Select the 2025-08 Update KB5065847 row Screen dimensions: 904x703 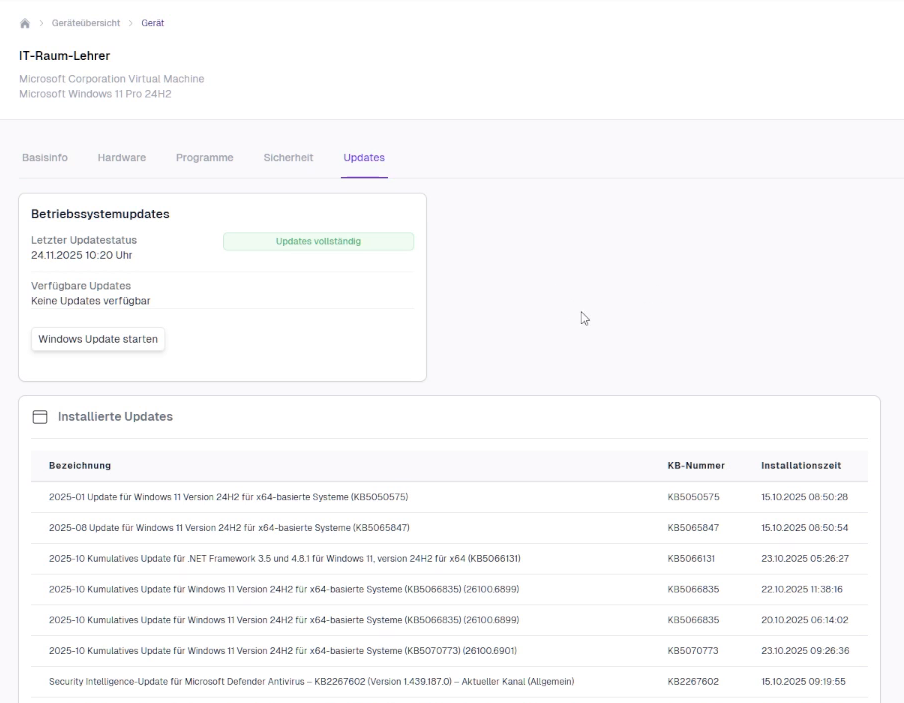point(229,528)
